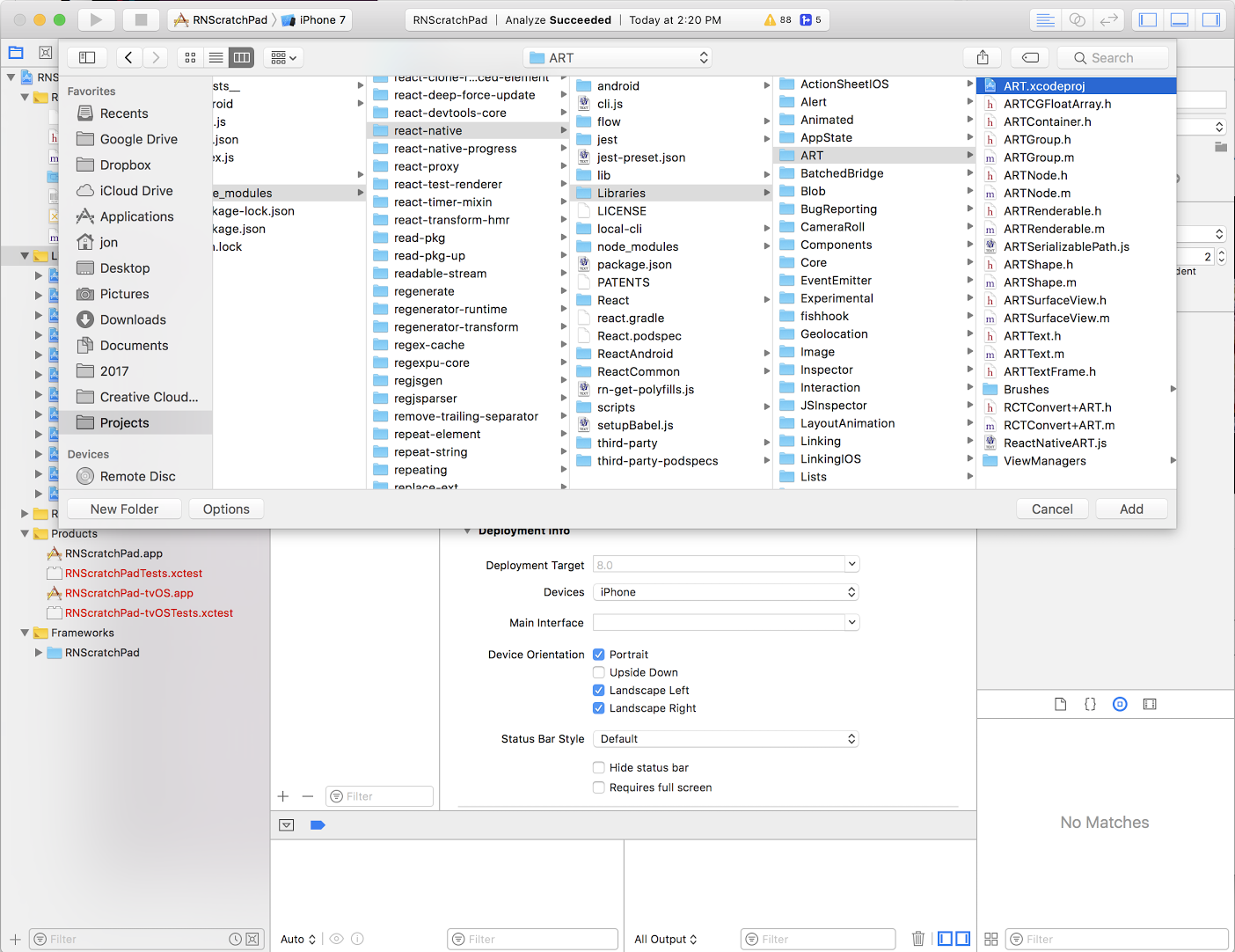Run the RNScratchPad app in the simulator
This screenshot has height=952, width=1235.
click(97, 19)
